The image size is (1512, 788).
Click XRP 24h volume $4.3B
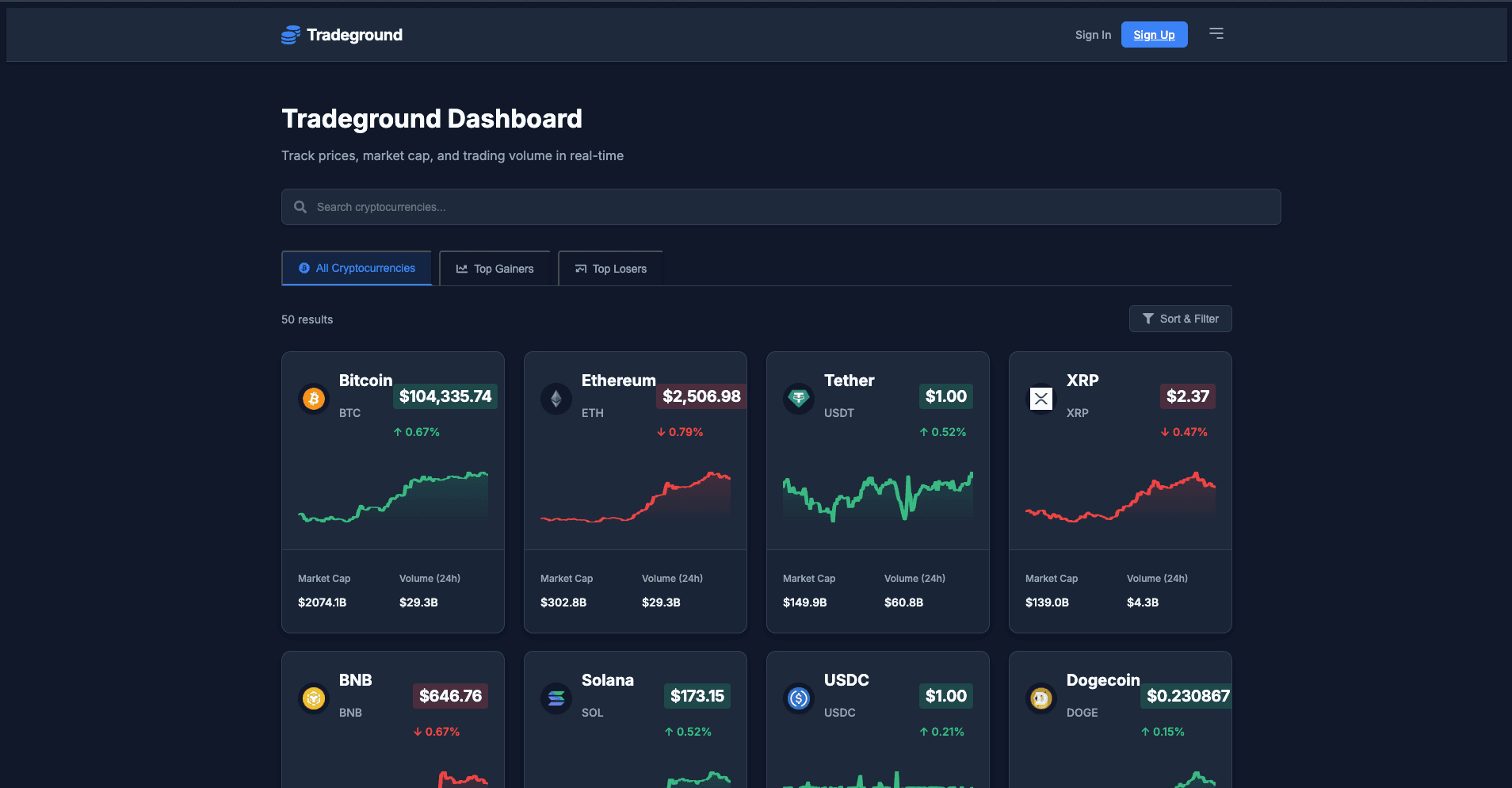1143,602
